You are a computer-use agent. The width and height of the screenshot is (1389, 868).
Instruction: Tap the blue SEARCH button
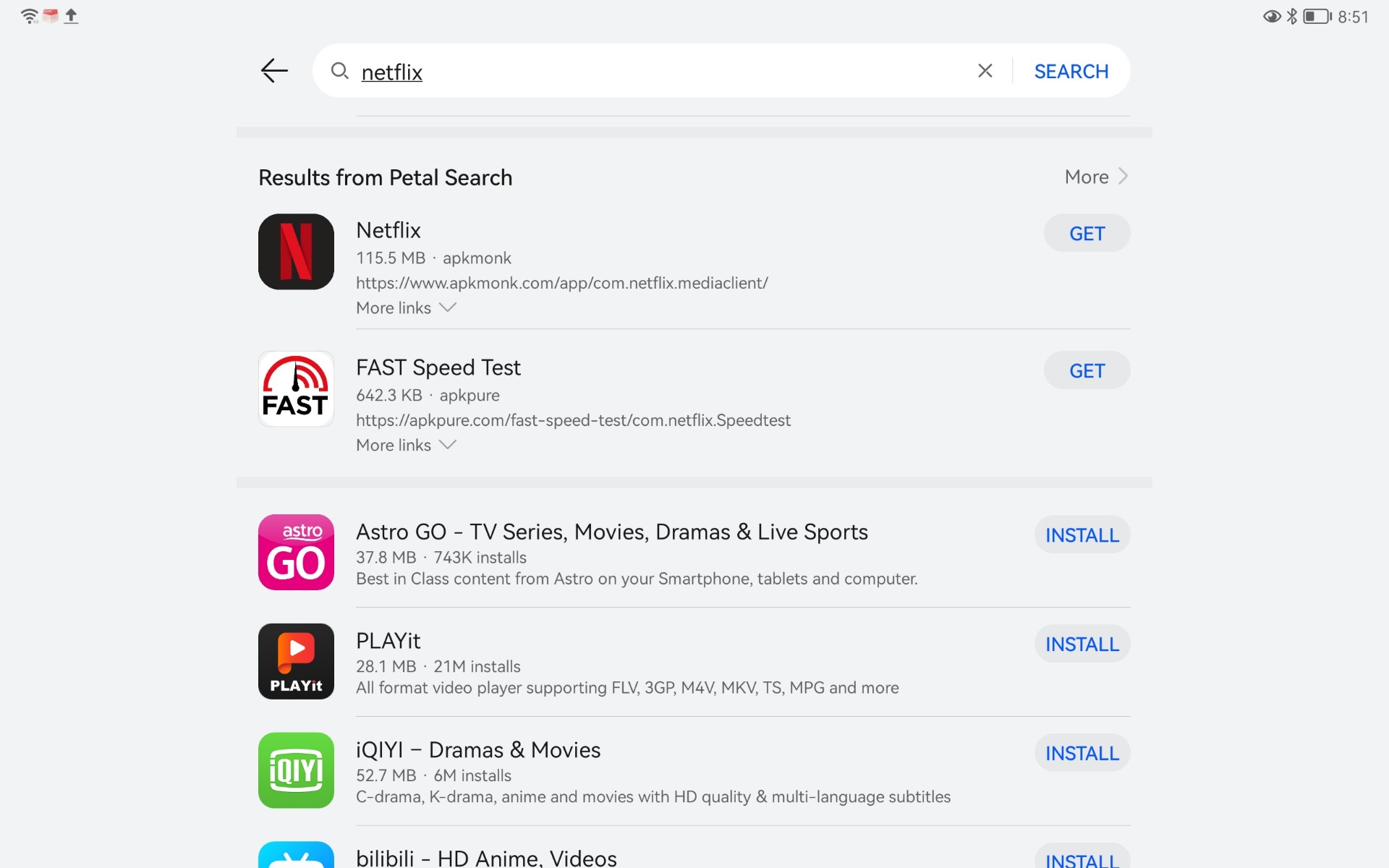coord(1071,72)
